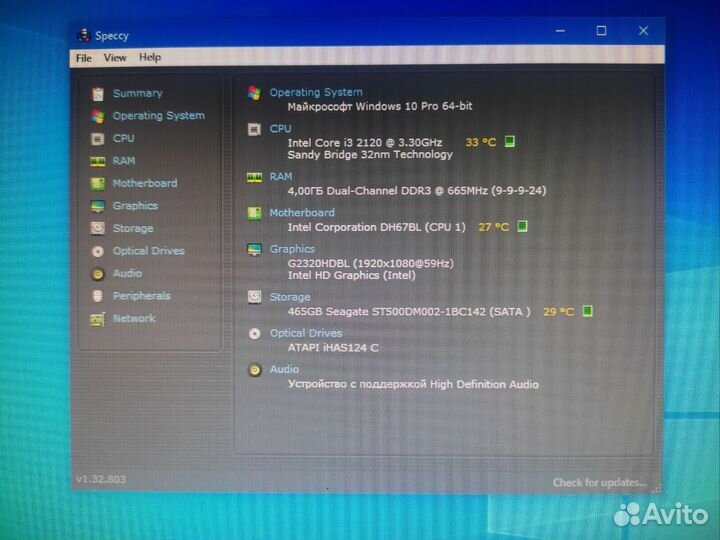This screenshot has height=540, width=720.
Task: Click green temperature indicator beside storage 29 °C
Action: pos(587,311)
